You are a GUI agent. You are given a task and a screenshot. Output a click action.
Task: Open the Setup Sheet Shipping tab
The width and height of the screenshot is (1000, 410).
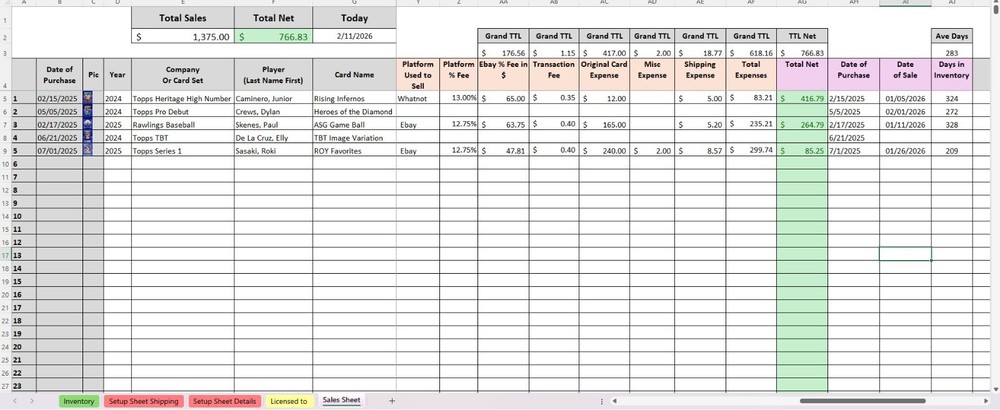[143, 401]
